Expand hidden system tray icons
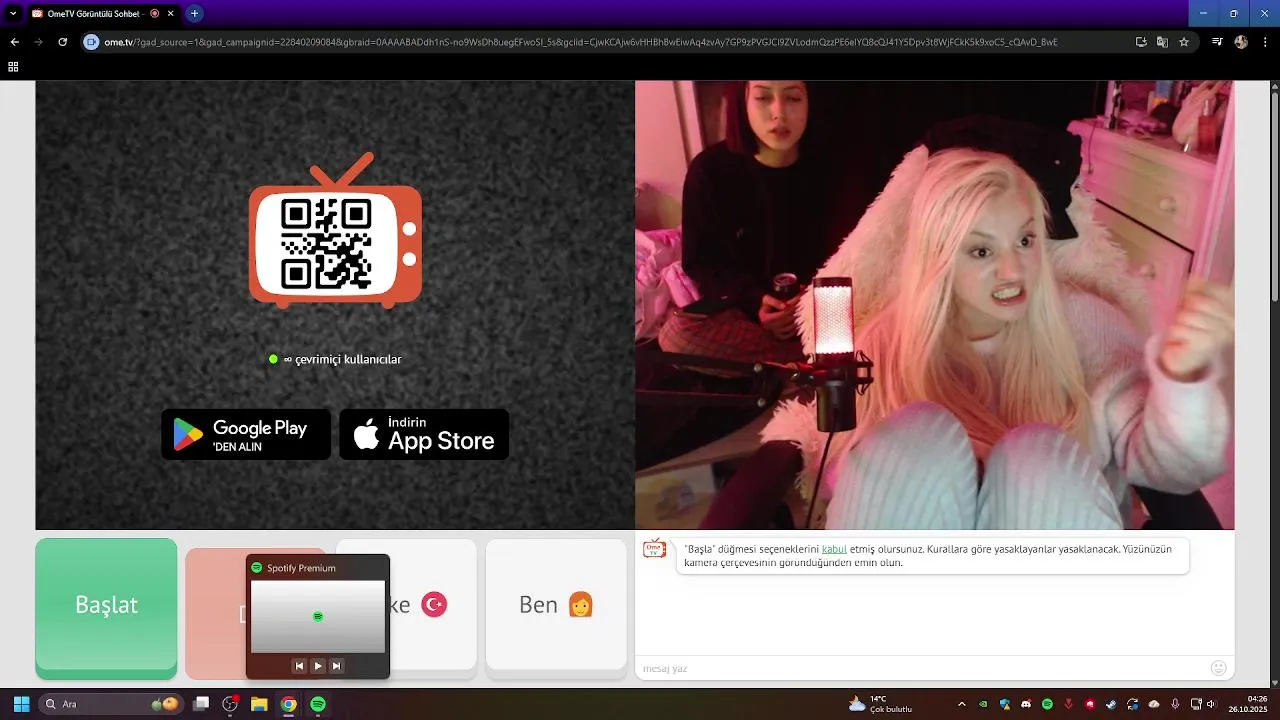 (x=961, y=704)
